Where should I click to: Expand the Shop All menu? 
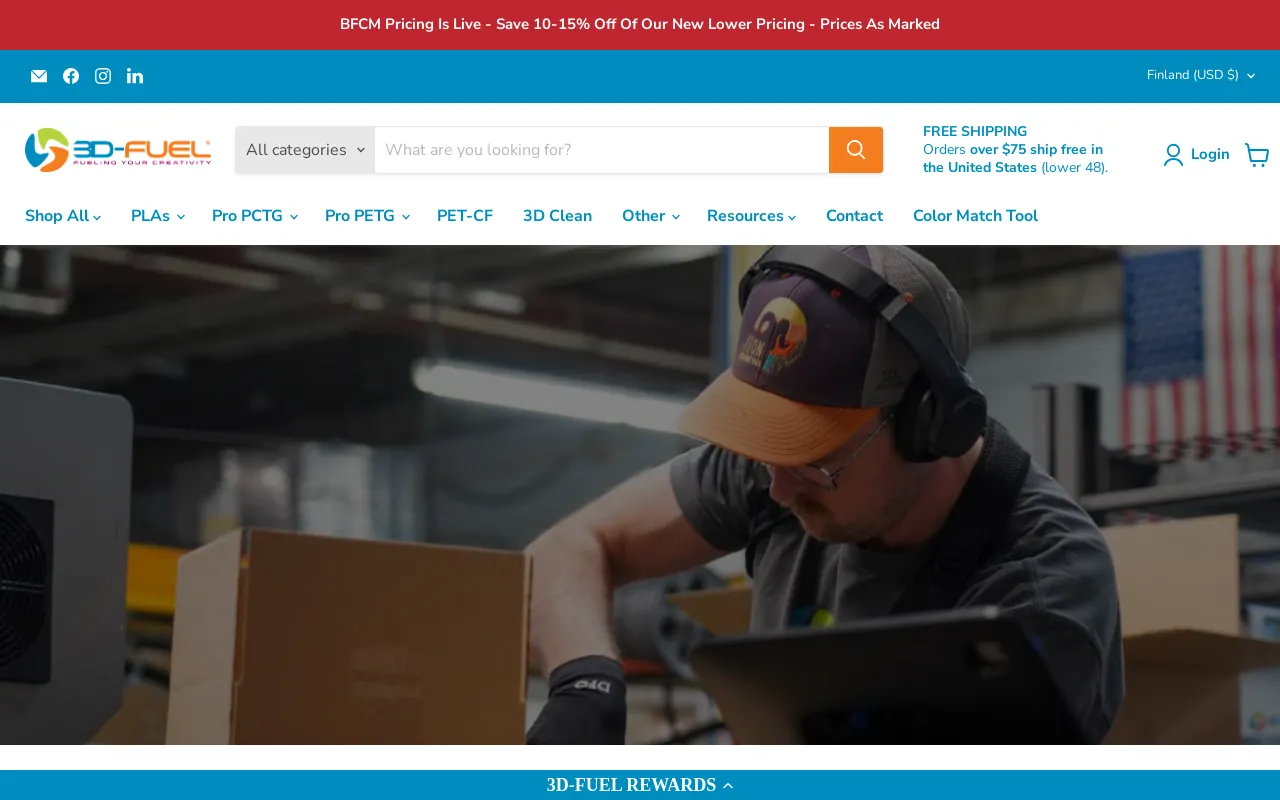(x=63, y=216)
